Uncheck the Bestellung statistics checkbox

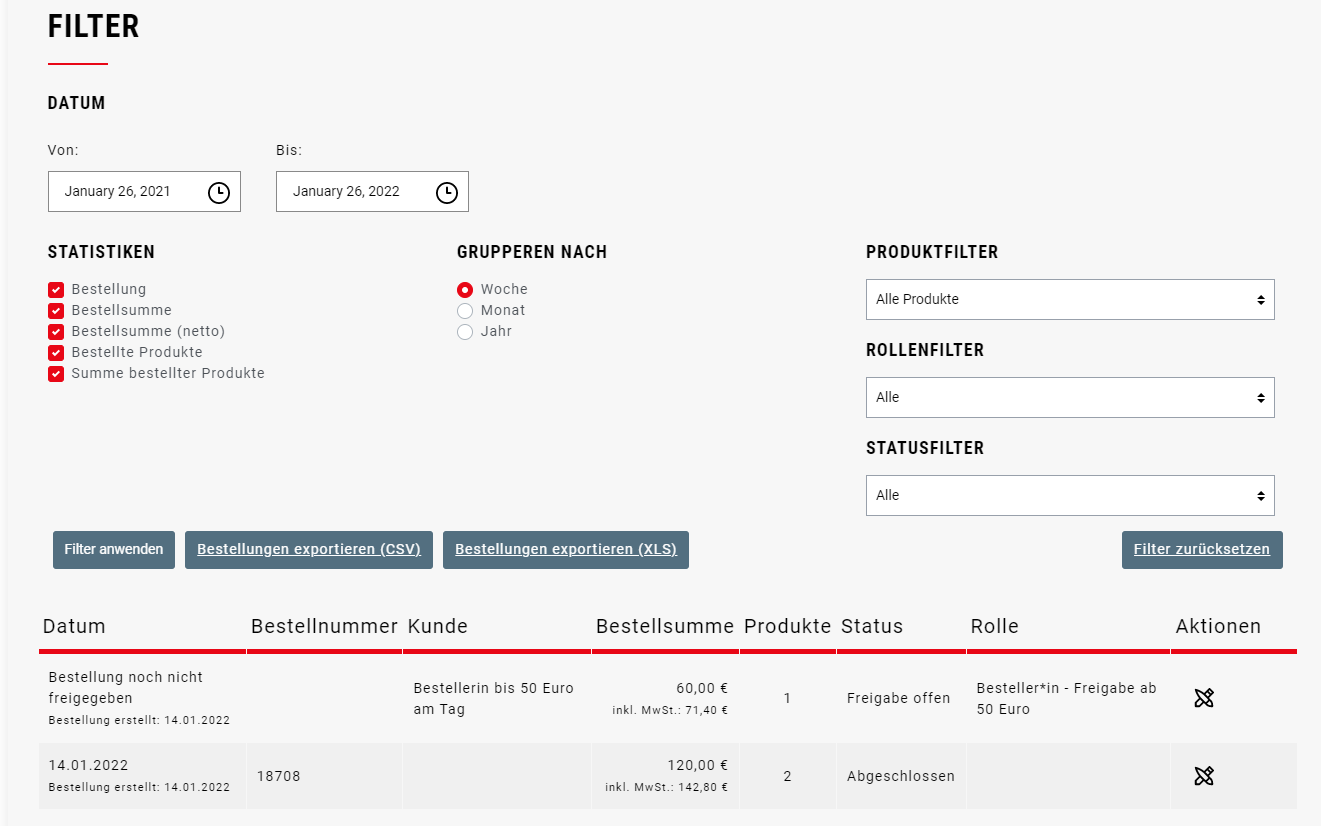(x=56, y=290)
